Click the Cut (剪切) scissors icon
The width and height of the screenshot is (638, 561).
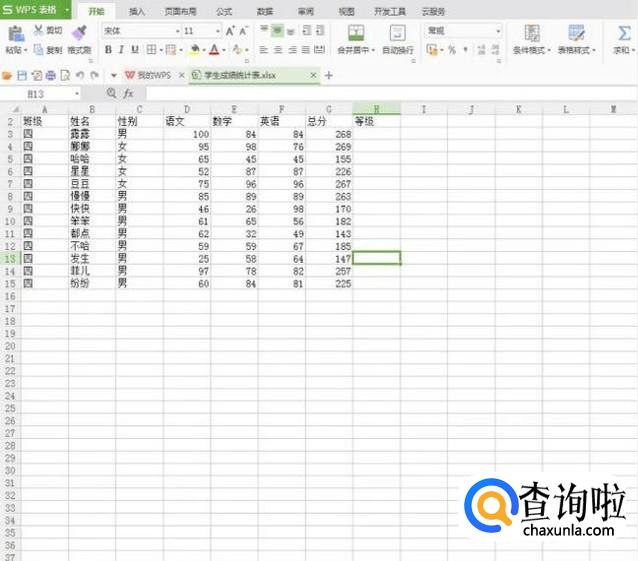pos(38,30)
